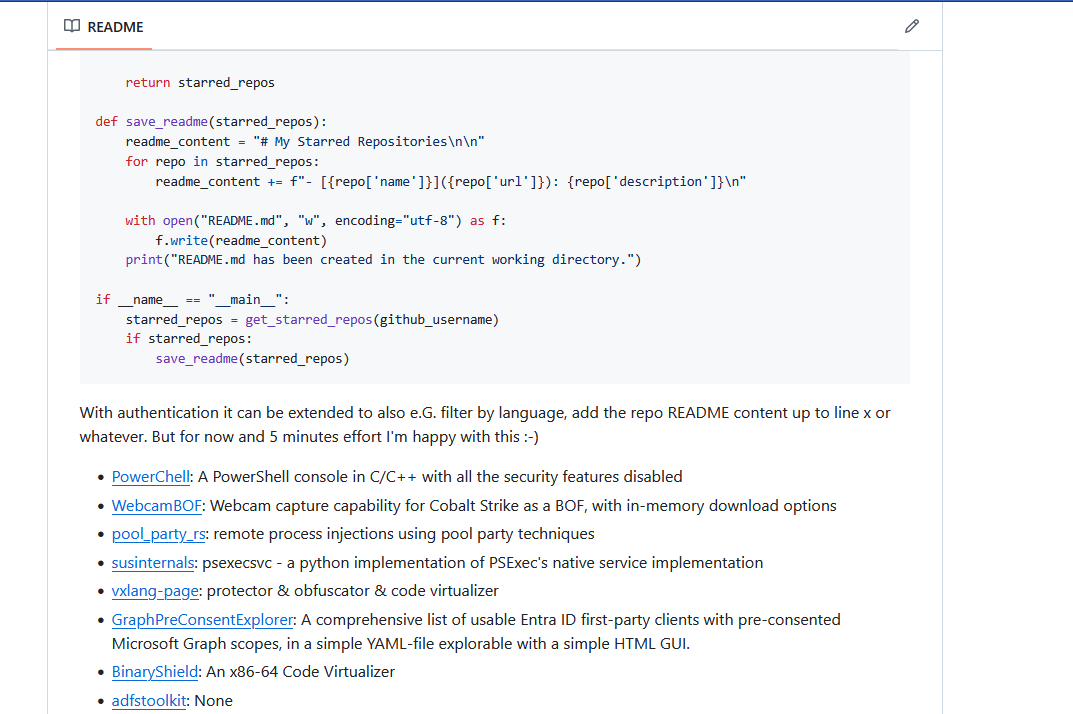Click description 'protector & obfuscator & code virtualizer'
Screen dimensions: 1073x714
[352, 591]
